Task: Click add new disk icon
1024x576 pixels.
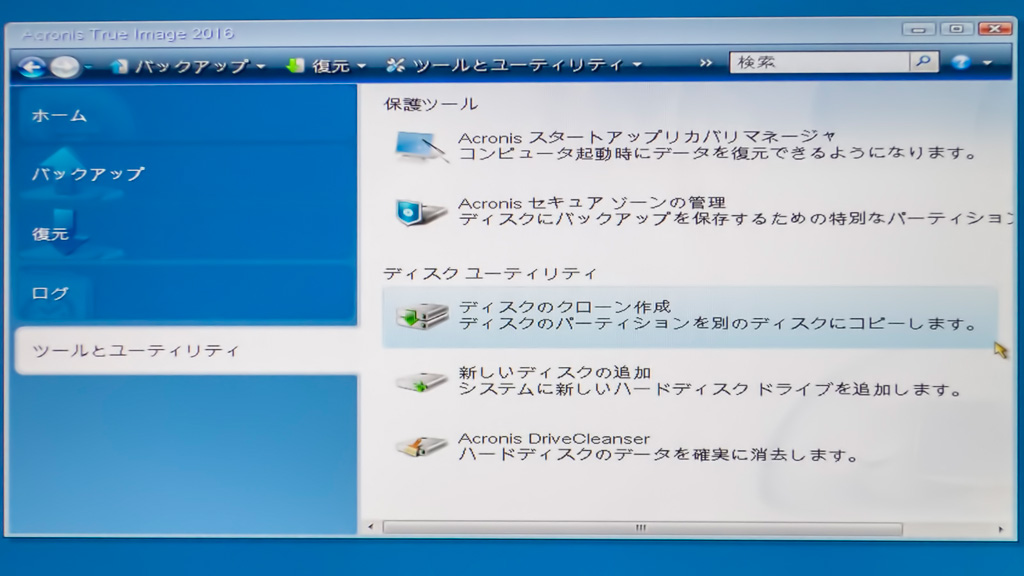Action: point(421,381)
